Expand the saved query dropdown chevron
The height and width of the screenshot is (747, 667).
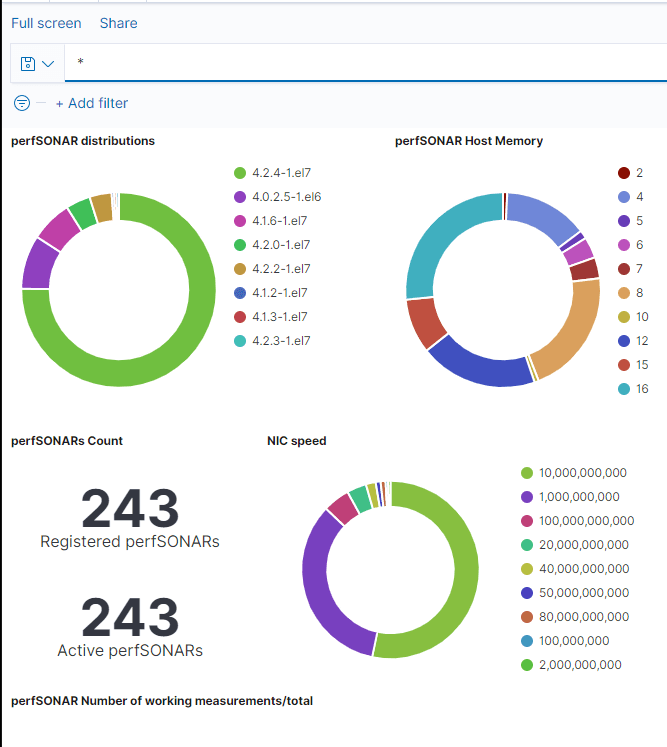[x=48, y=63]
